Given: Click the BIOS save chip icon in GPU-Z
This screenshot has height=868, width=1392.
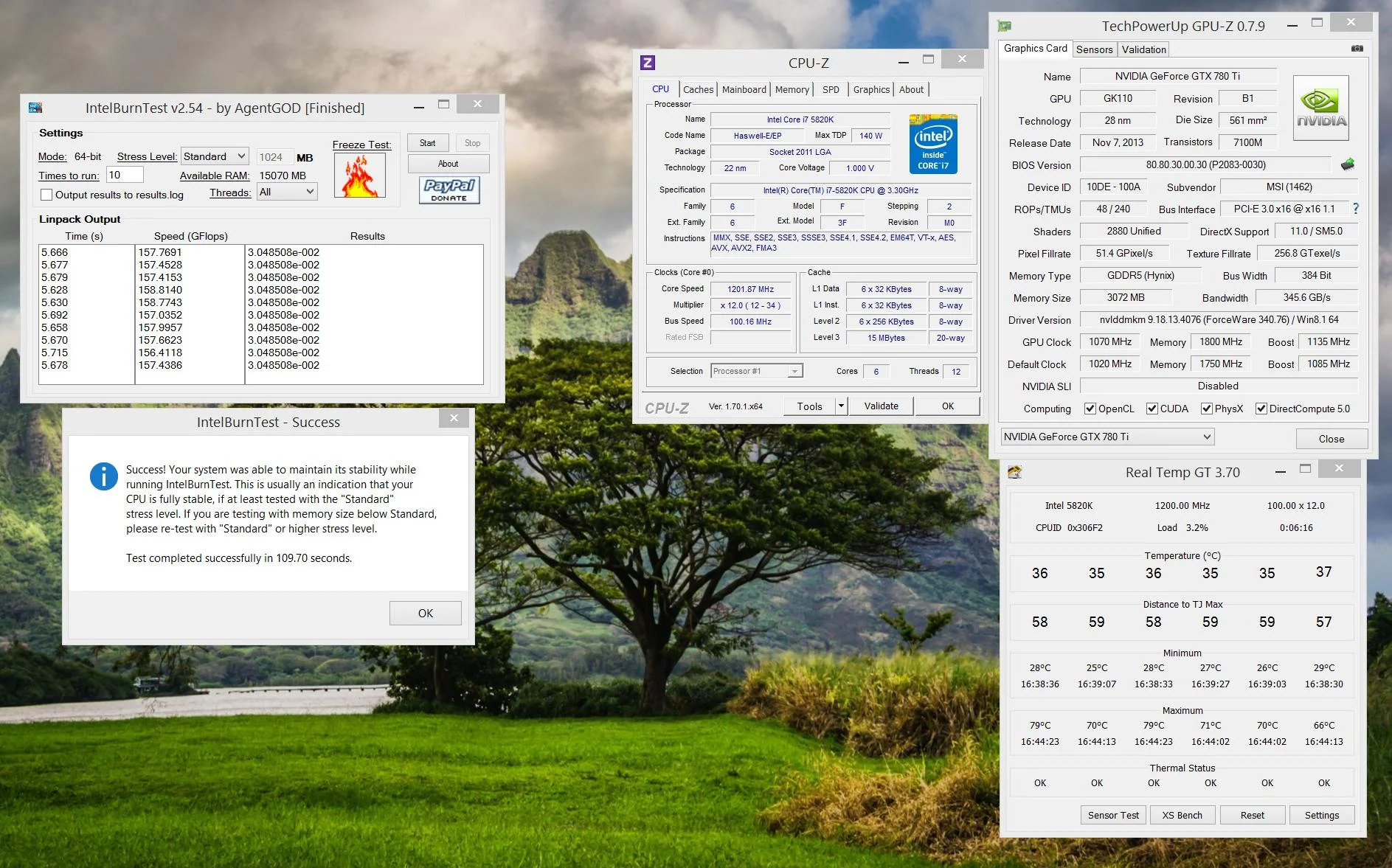Looking at the screenshot, I should (x=1347, y=164).
